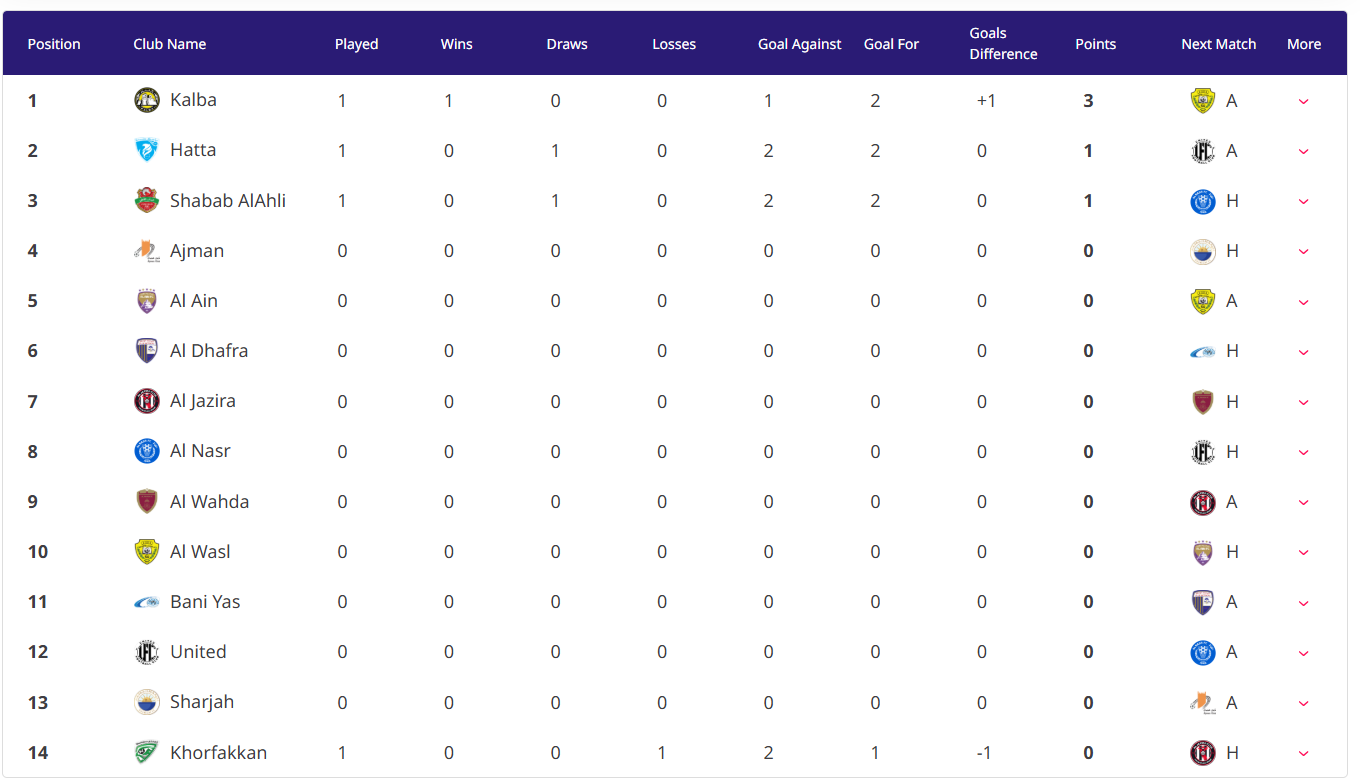Screen dimensions: 1360x781
Task: Expand the Ajman row details
Action: click(1303, 252)
